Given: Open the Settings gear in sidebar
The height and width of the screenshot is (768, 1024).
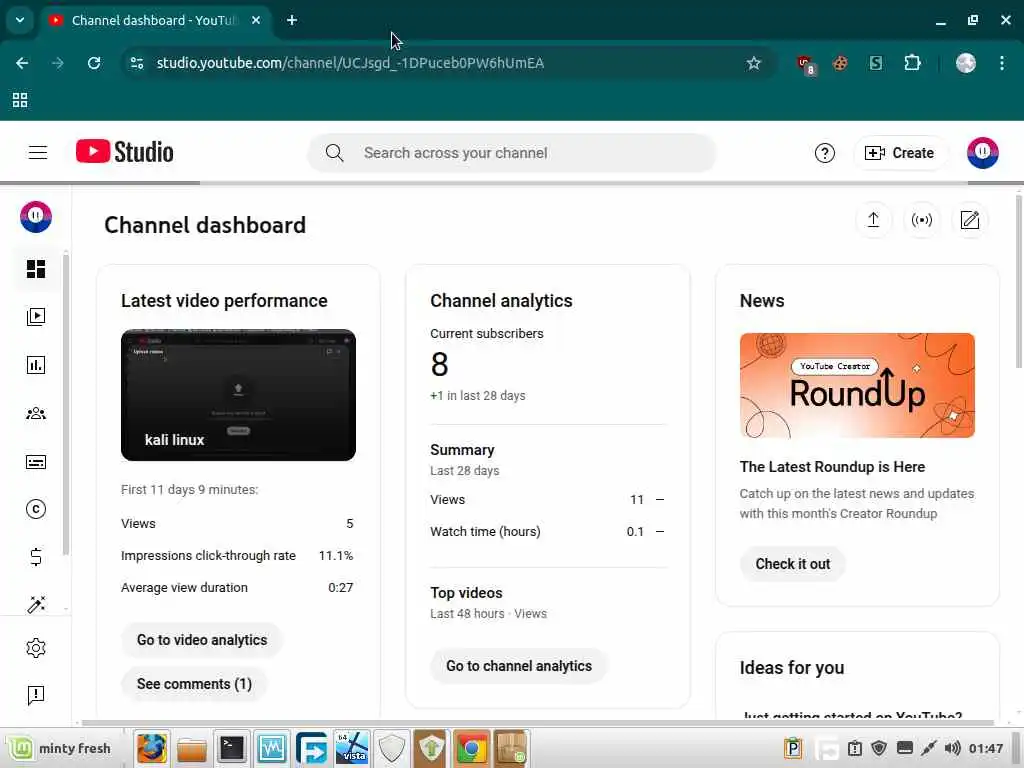Looking at the screenshot, I should [36, 648].
